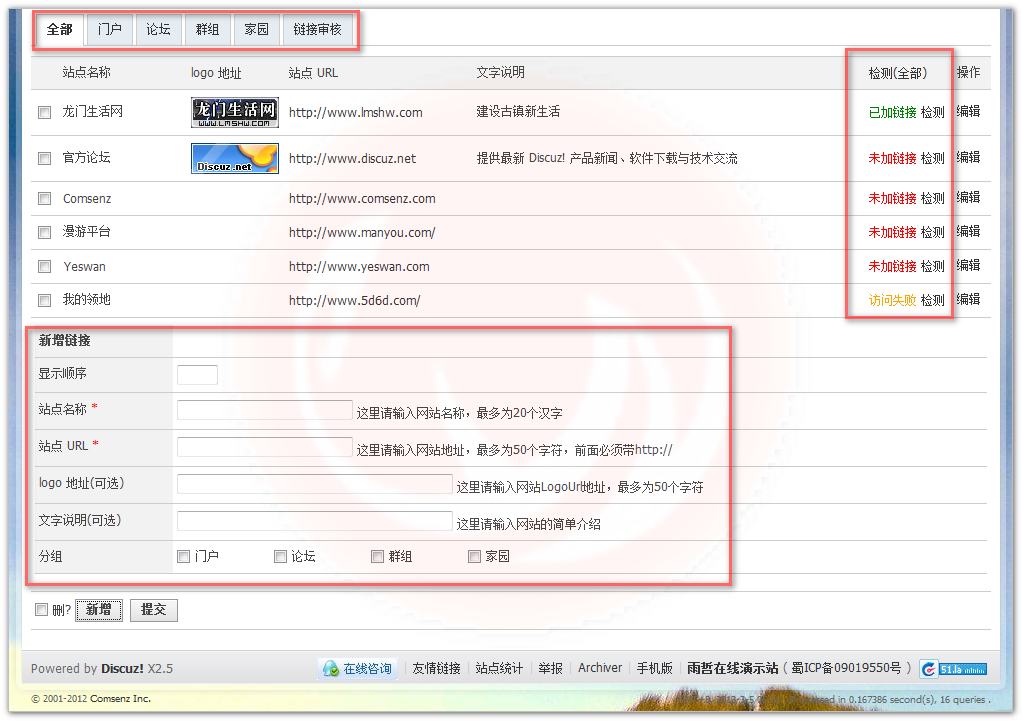Viewport: 1022px width, 721px height.
Task: Select the Yeswan row checkbox
Action: [x=44, y=266]
